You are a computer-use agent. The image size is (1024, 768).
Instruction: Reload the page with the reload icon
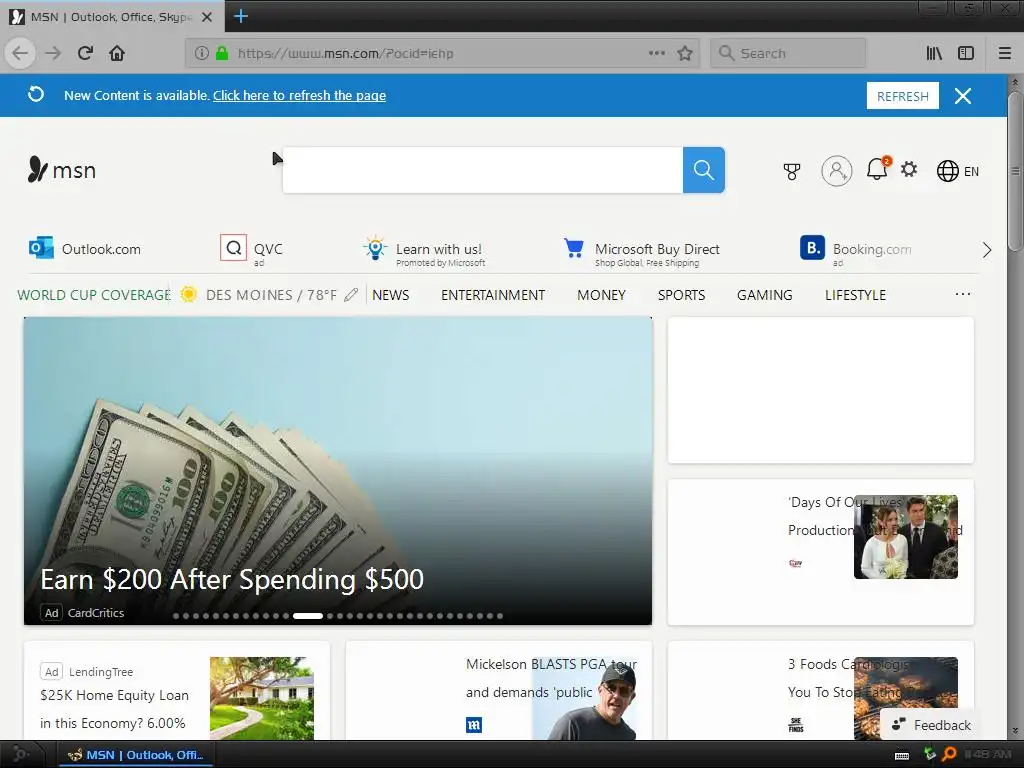coord(85,53)
